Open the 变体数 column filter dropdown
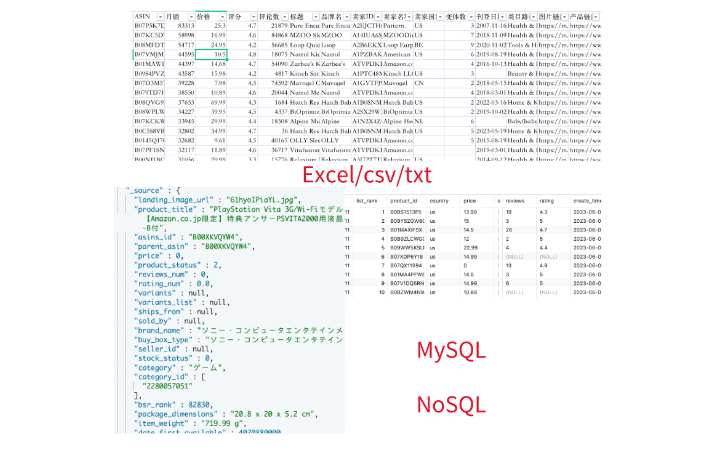Screen dimensions: 720x450 pos(471,17)
